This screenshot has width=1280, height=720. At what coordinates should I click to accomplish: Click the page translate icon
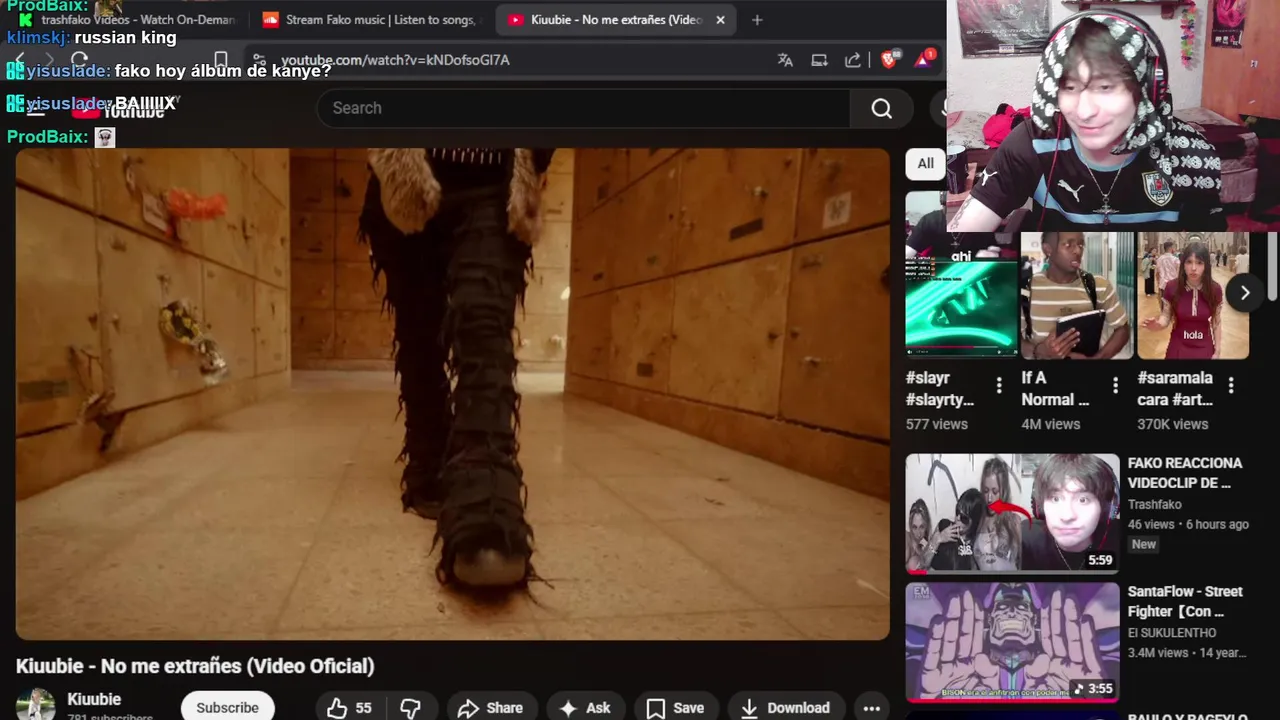click(785, 60)
